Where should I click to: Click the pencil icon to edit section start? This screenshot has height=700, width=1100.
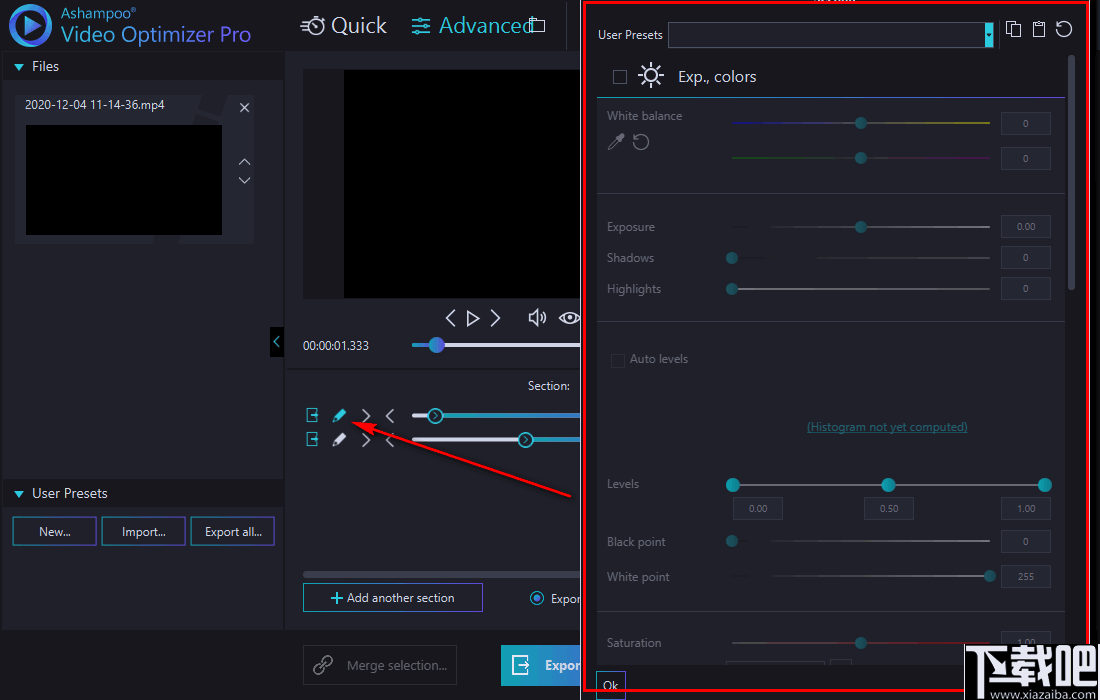tap(338, 415)
